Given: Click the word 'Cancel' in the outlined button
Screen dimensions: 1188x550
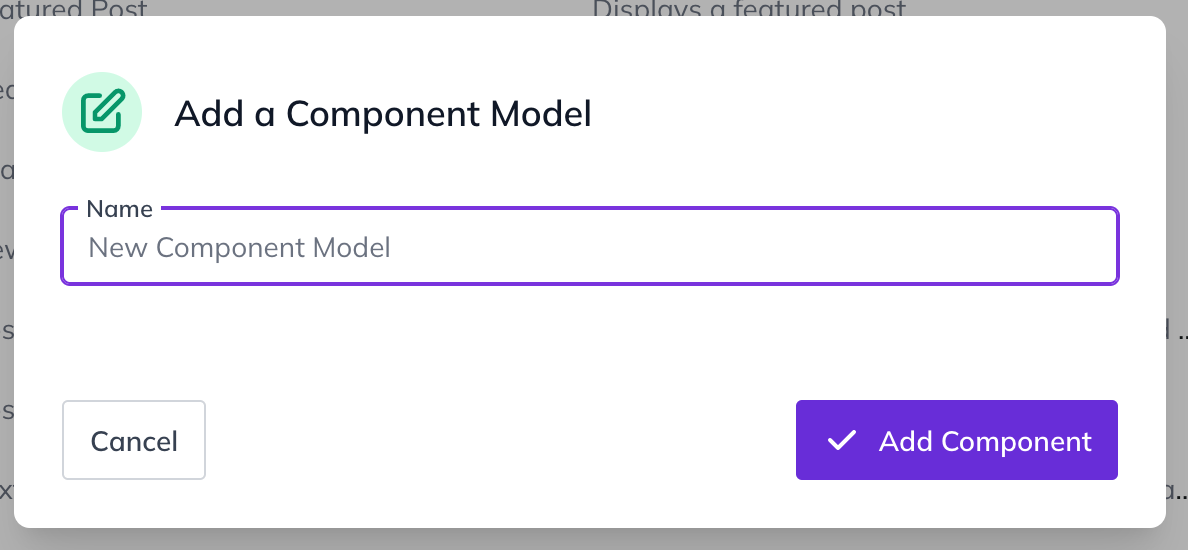Looking at the screenshot, I should click(133, 441).
